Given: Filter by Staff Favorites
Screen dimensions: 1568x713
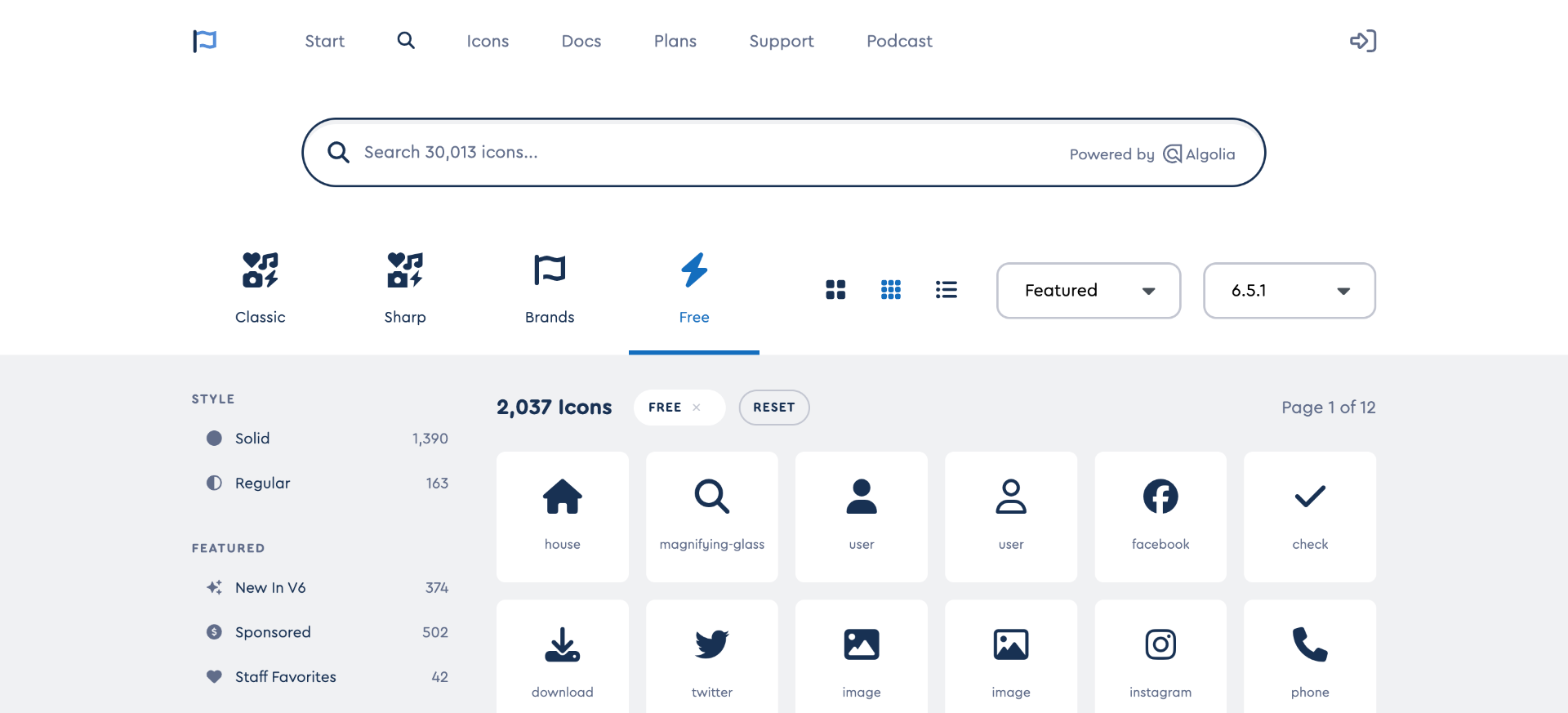Looking at the screenshot, I should 327,677.
